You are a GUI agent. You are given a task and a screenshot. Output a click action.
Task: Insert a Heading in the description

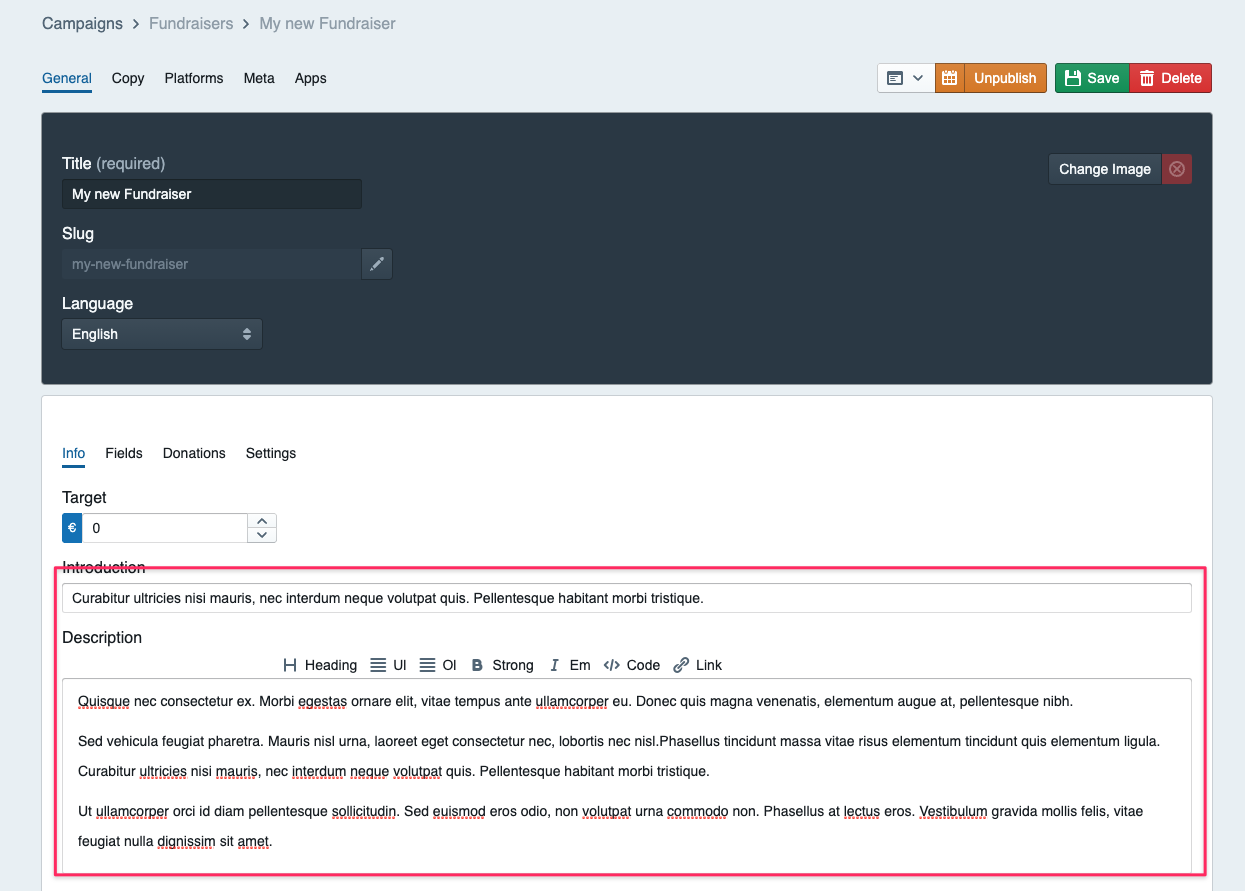320,665
